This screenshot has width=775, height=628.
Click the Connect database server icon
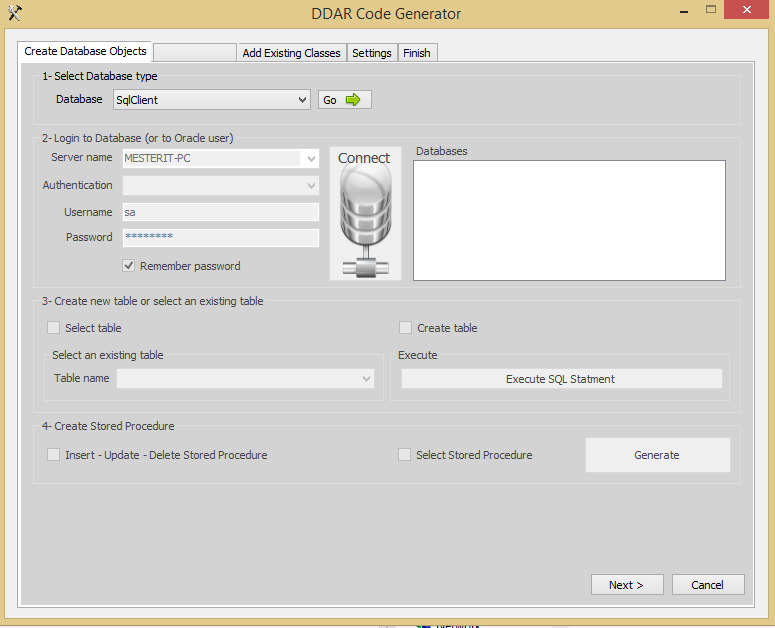[365, 215]
